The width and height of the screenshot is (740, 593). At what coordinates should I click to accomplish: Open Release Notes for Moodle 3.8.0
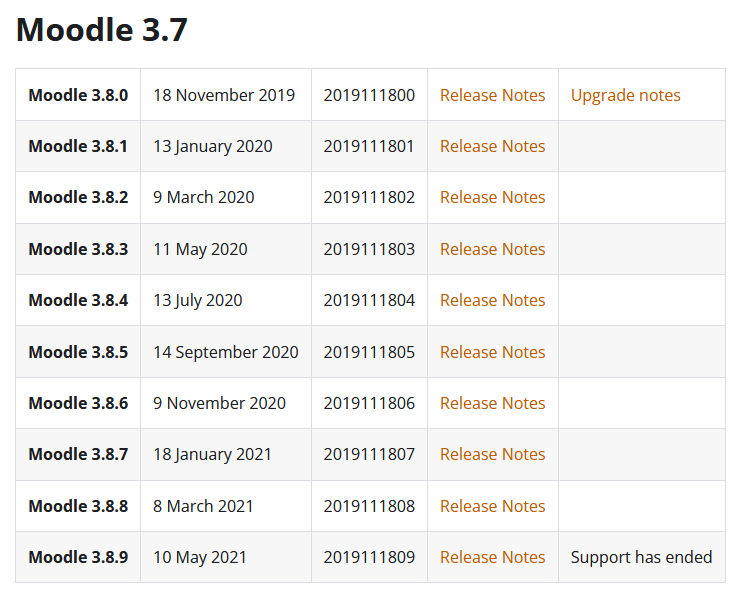(492, 95)
